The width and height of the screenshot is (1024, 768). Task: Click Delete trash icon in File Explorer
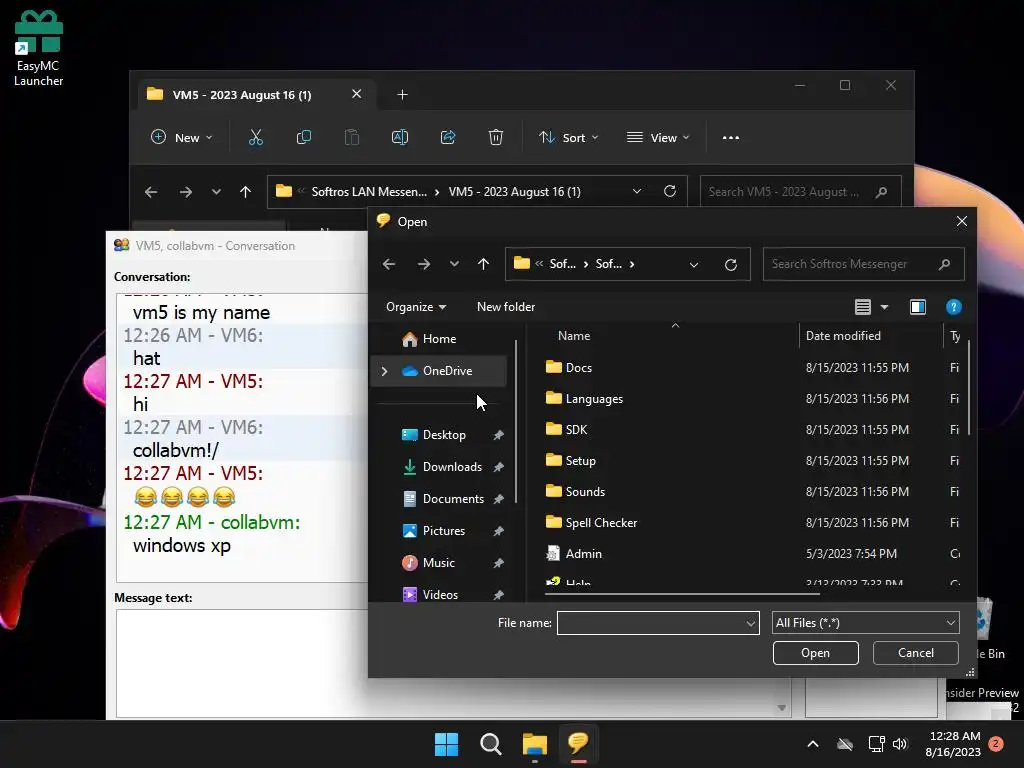tap(496, 137)
